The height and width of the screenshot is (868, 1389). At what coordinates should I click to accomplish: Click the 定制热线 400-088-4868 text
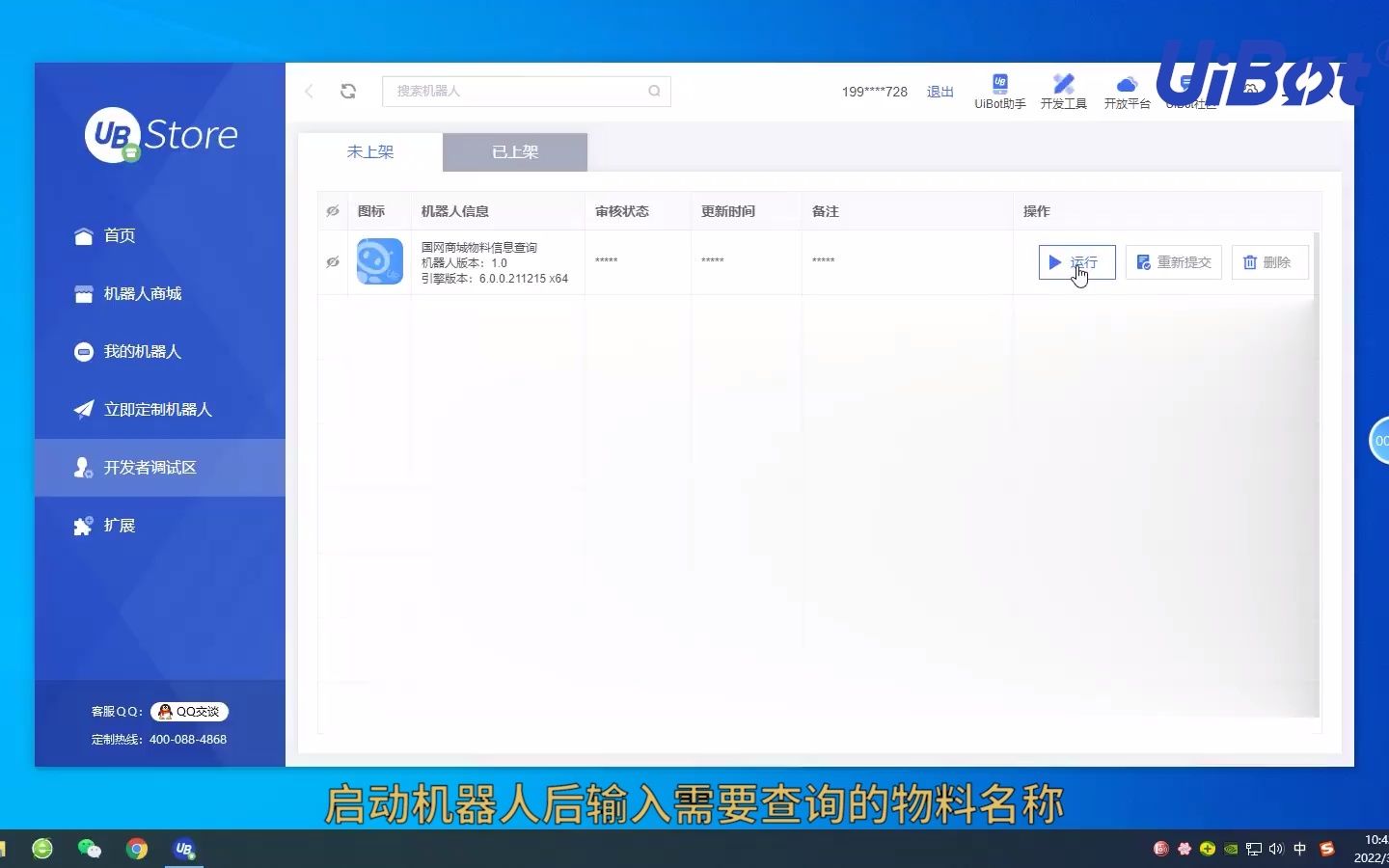click(x=159, y=740)
